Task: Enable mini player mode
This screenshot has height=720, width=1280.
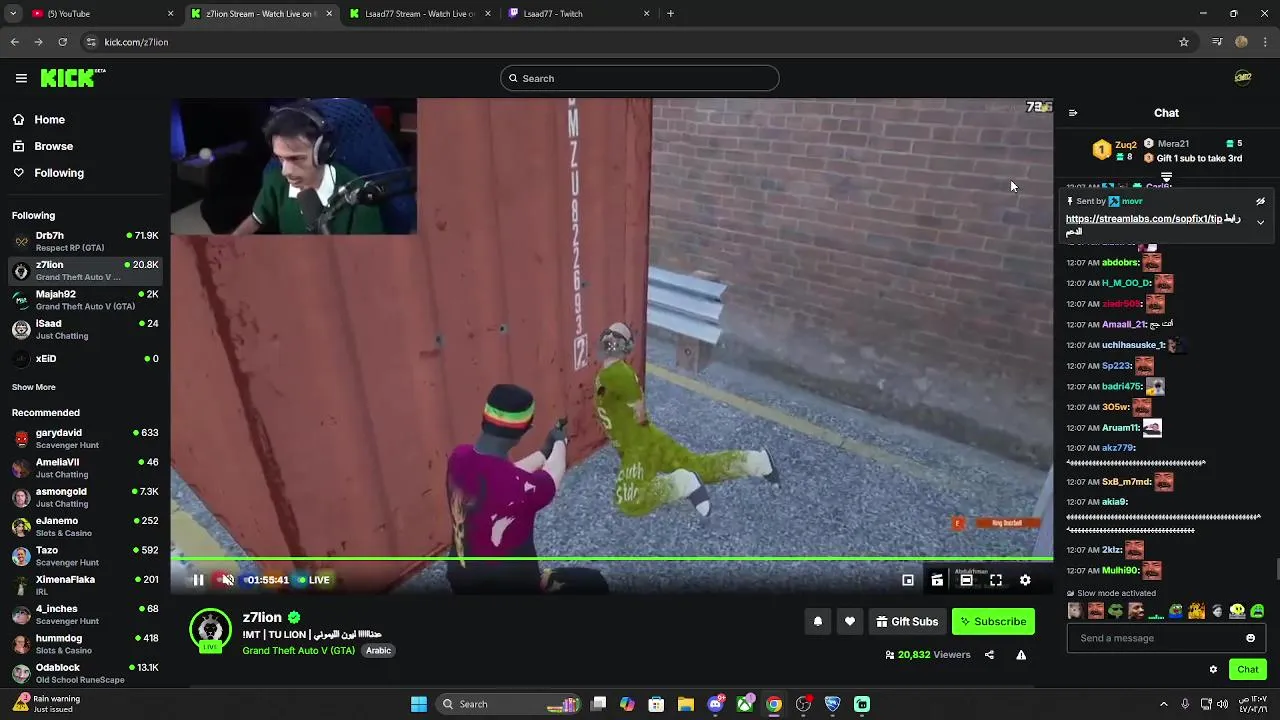Action: pos(908,580)
